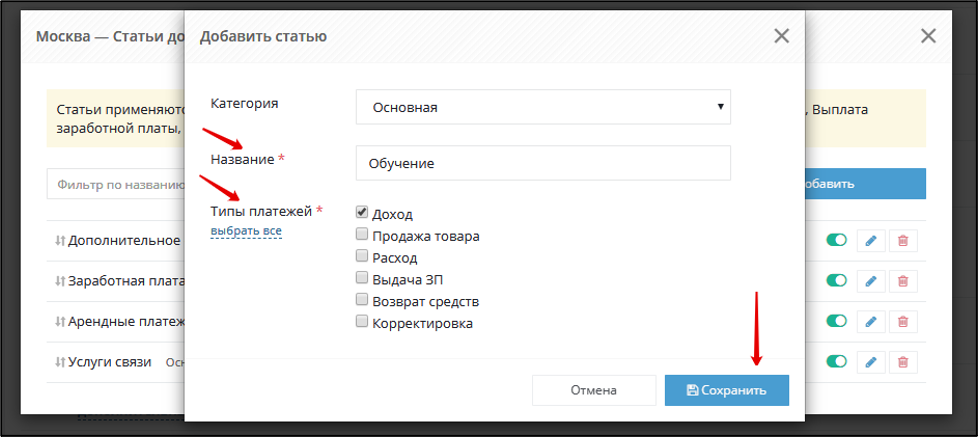Cancel the dialog with Отмена
Viewport: 979px width, 437px height.
(x=594, y=390)
